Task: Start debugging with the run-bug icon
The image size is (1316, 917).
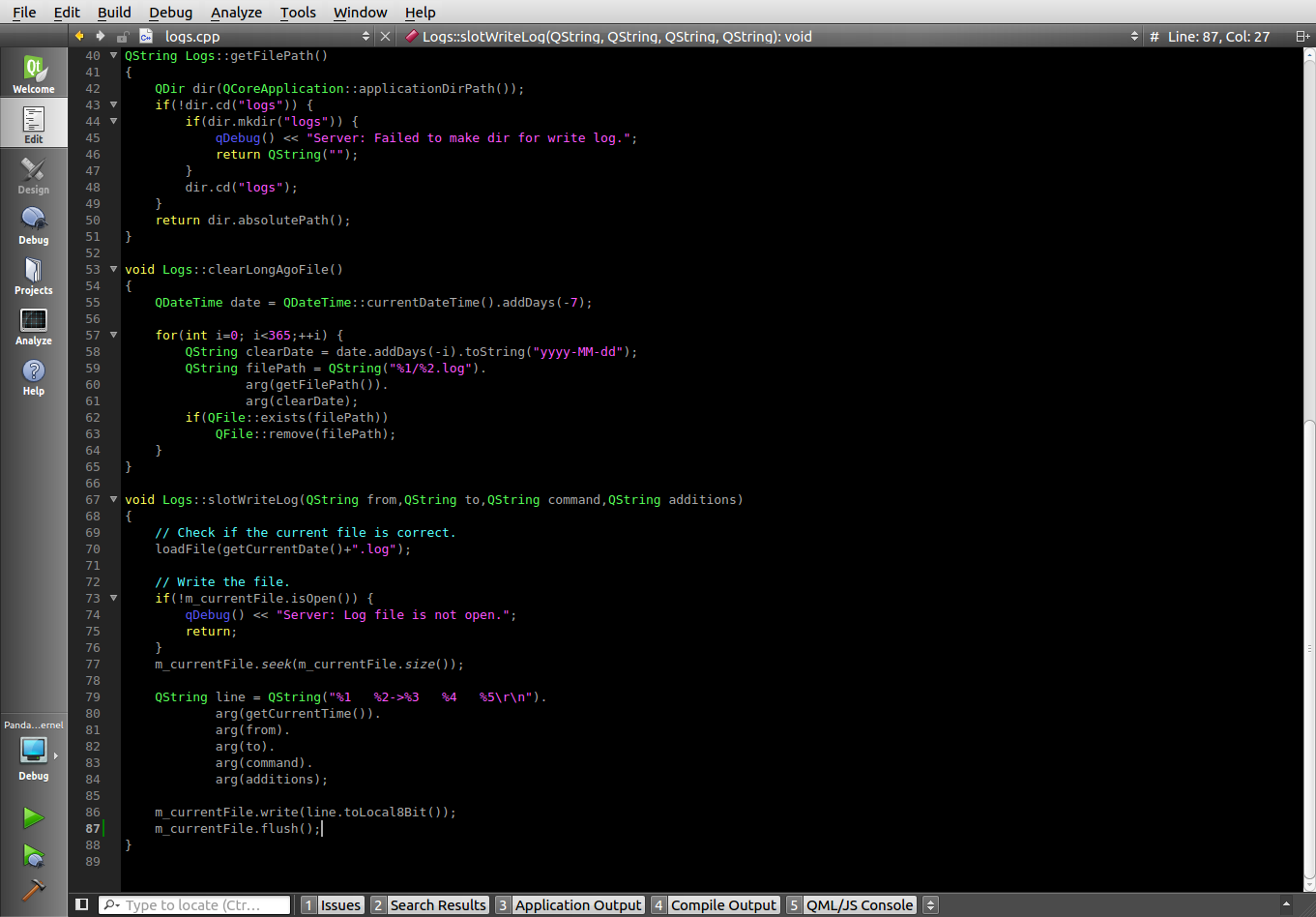Action: click(34, 855)
